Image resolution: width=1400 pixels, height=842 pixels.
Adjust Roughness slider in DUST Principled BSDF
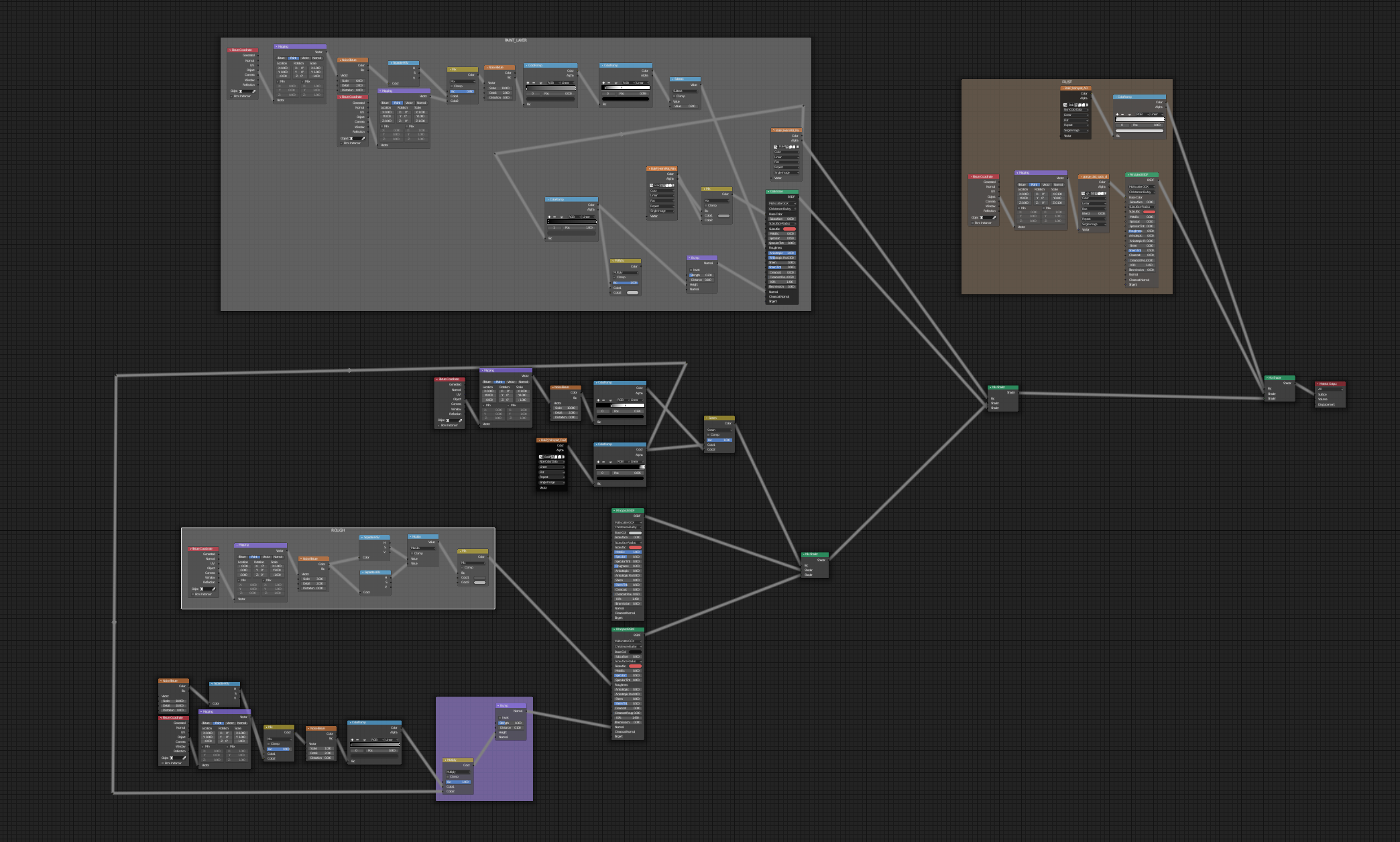tap(1142, 231)
